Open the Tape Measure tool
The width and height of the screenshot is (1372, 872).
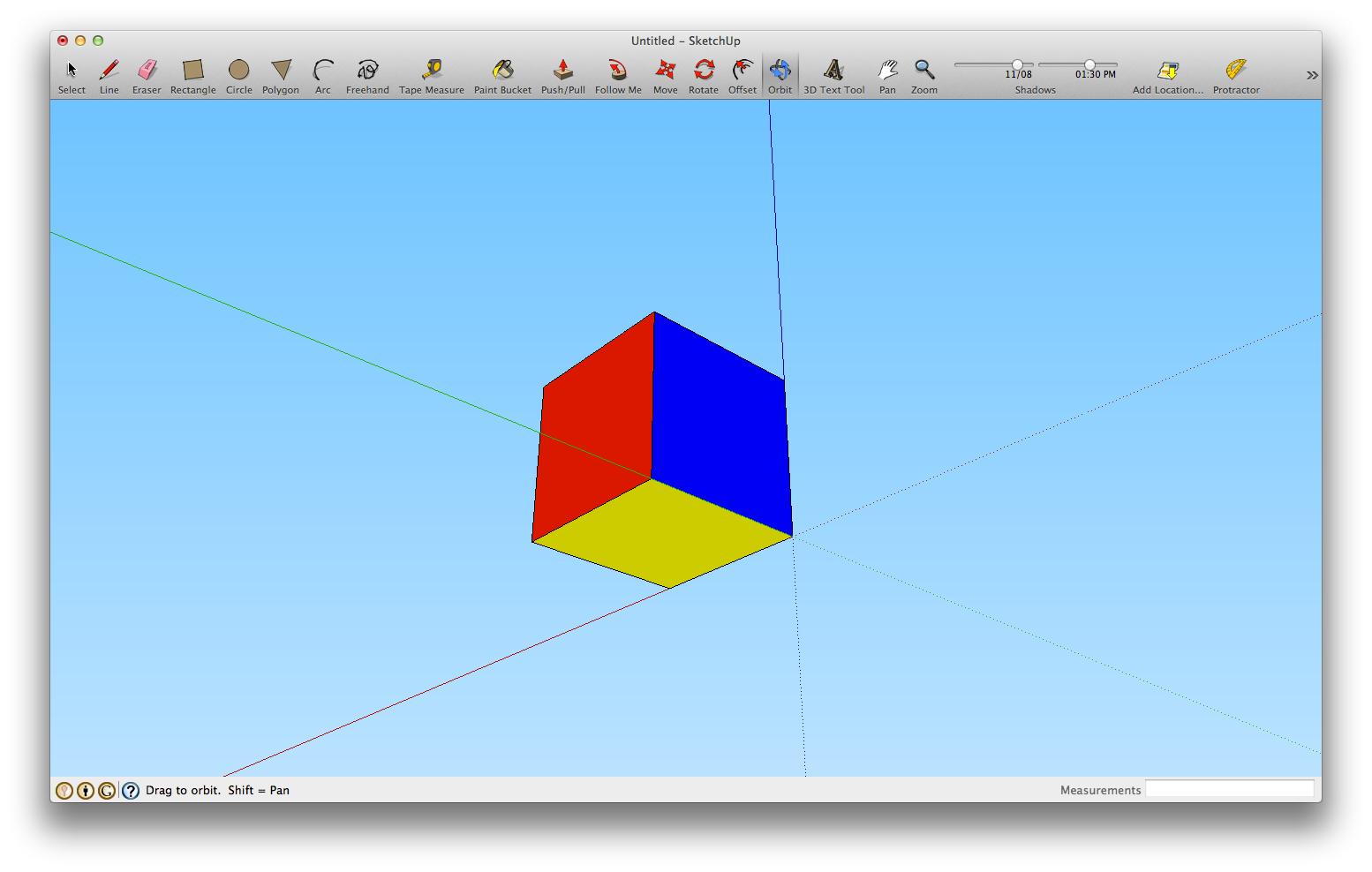click(x=431, y=71)
